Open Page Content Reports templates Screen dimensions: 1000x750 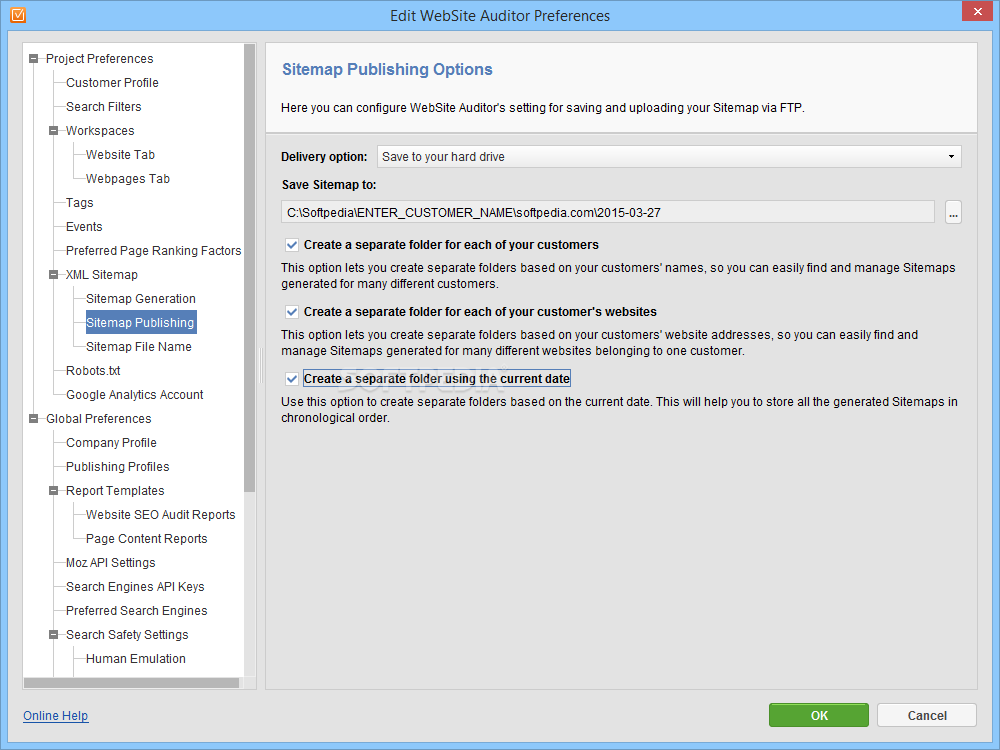click(146, 539)
